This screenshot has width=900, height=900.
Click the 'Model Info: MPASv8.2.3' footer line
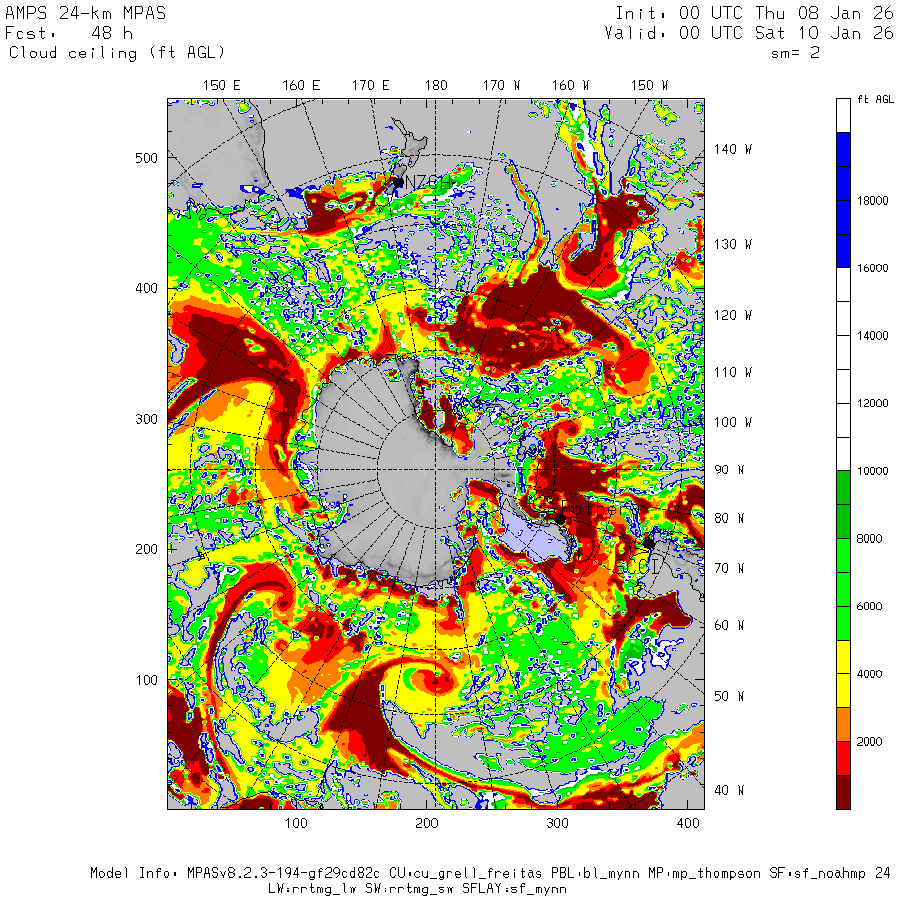pyautogui.click(x=490, y=874)
